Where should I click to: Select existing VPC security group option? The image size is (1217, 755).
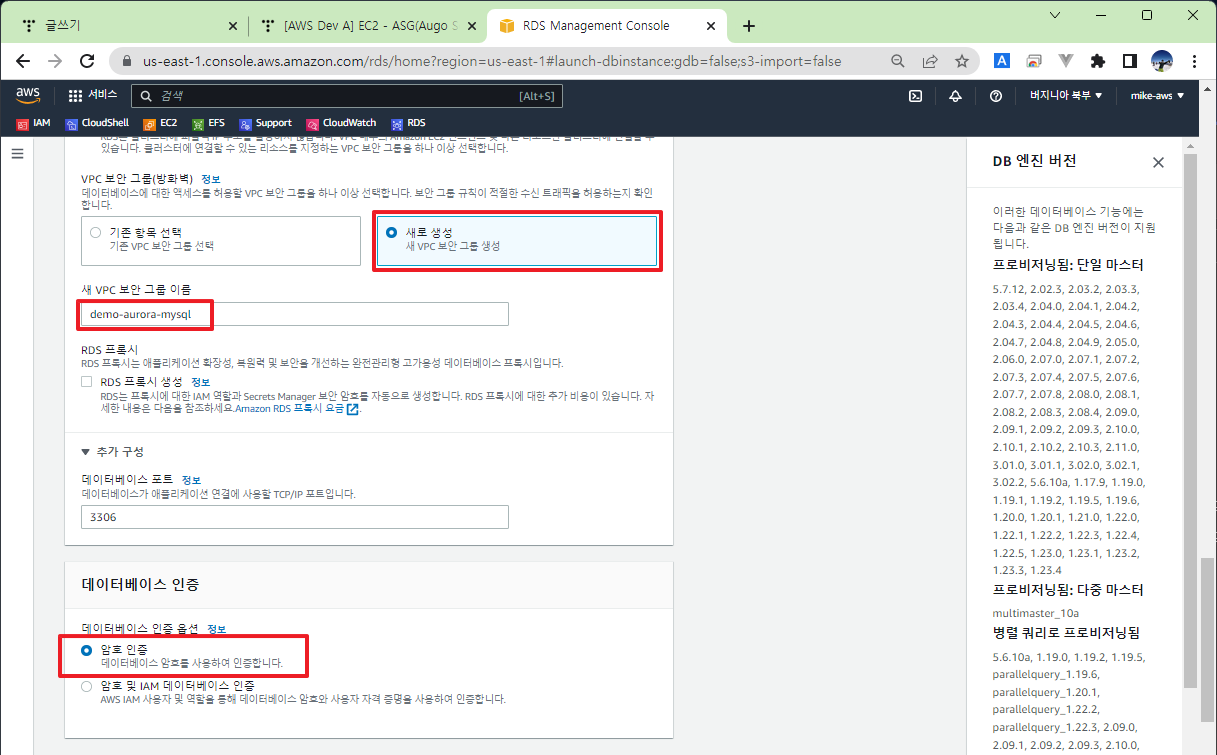pos(220,241)
